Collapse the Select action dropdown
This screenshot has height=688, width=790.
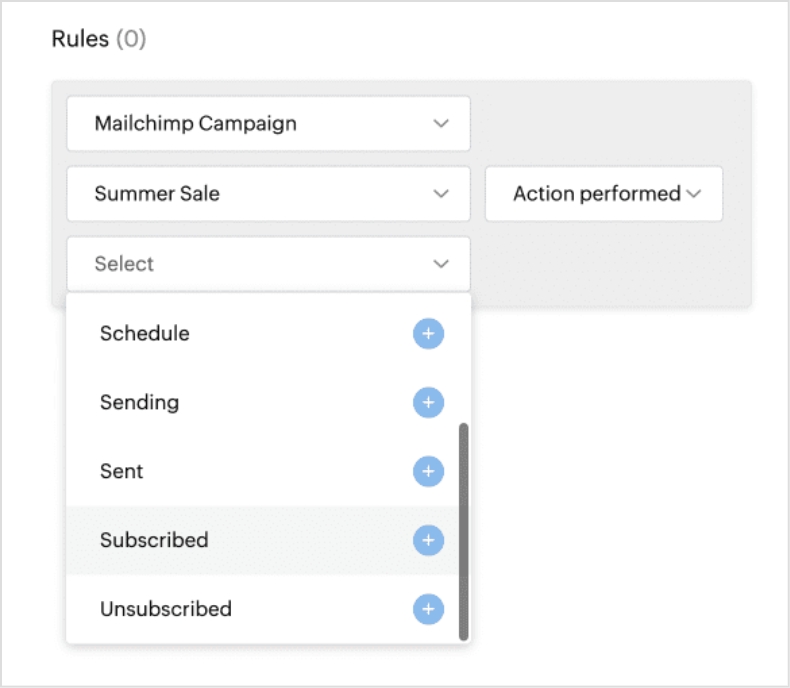coord(267,264)
